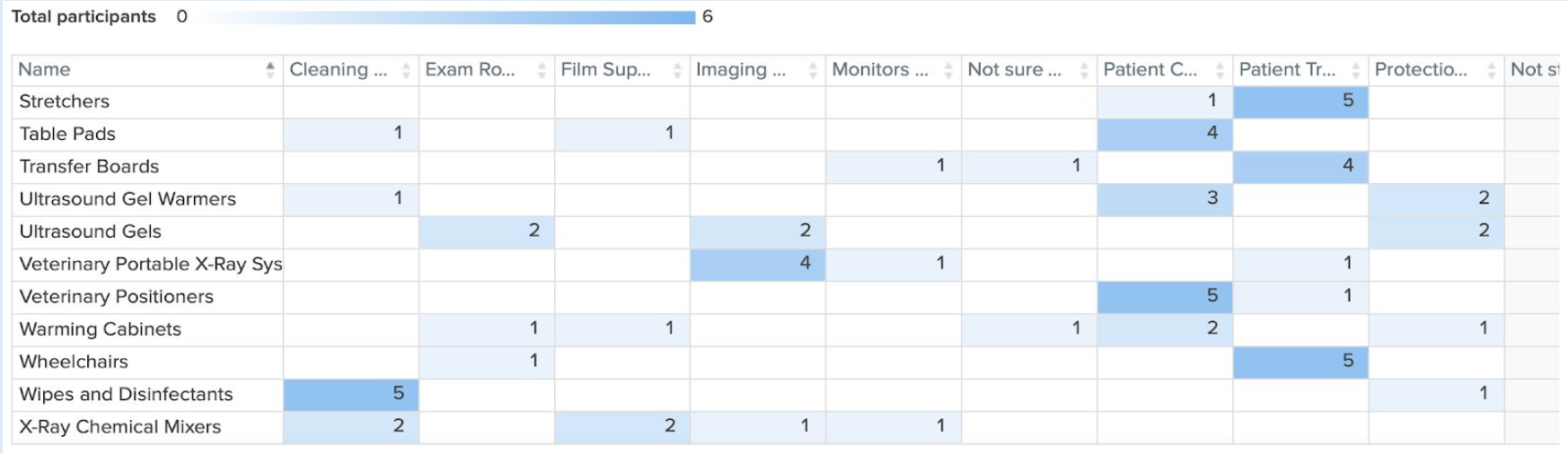Click the Wheelchairs row label

(74, 362)
